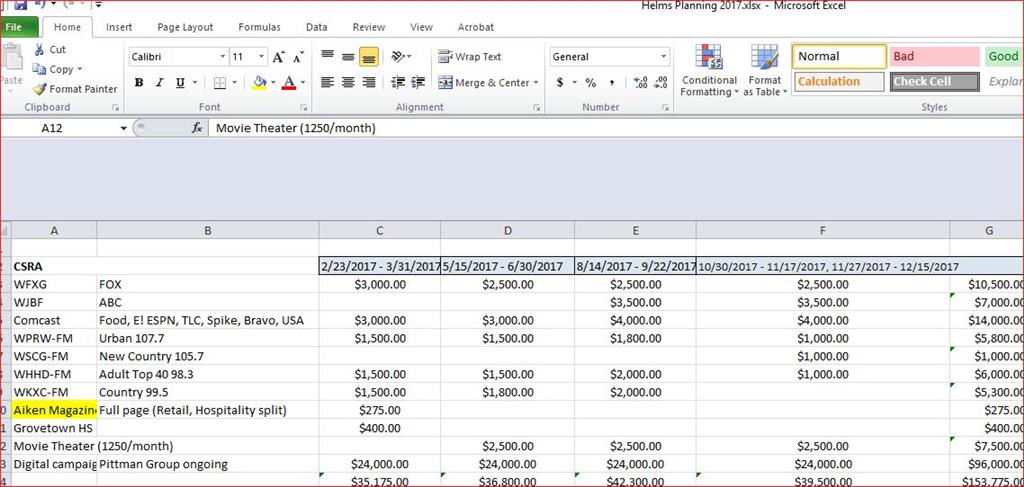Image resolution: width=1024 pixels, height=487 pixels.
Task: Open the Name Box dropdown arrow
Action: [x=124, y=129]
